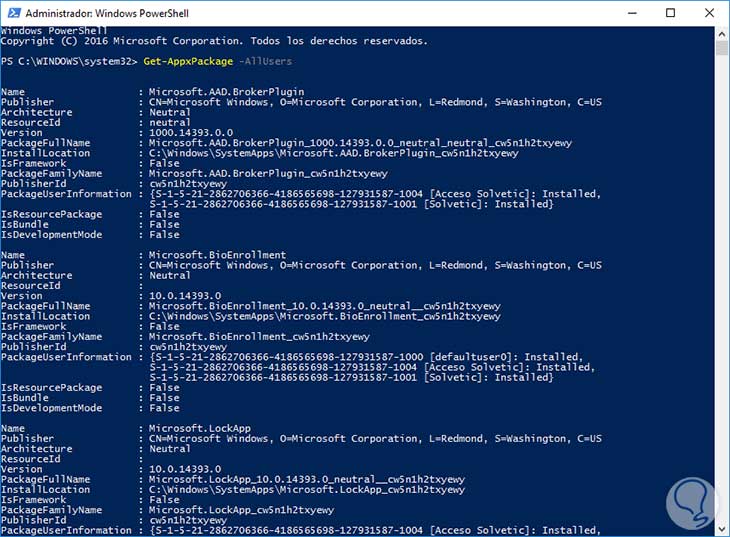Click the scrollbar up arrow
Image resolution: width=730 pixels, height=537 pixels.
coord(722,34)
